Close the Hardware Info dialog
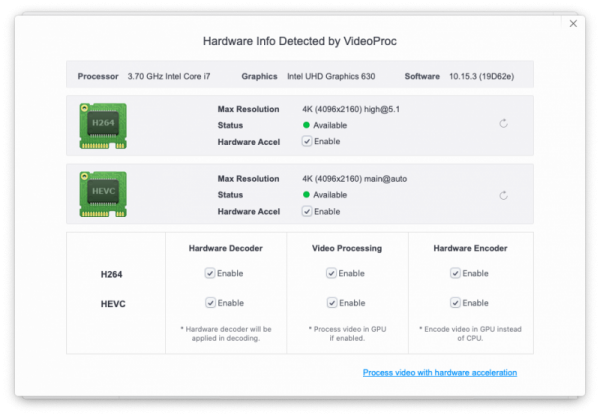The height and width of the screenshot is (416, 600). click(573, 24)
